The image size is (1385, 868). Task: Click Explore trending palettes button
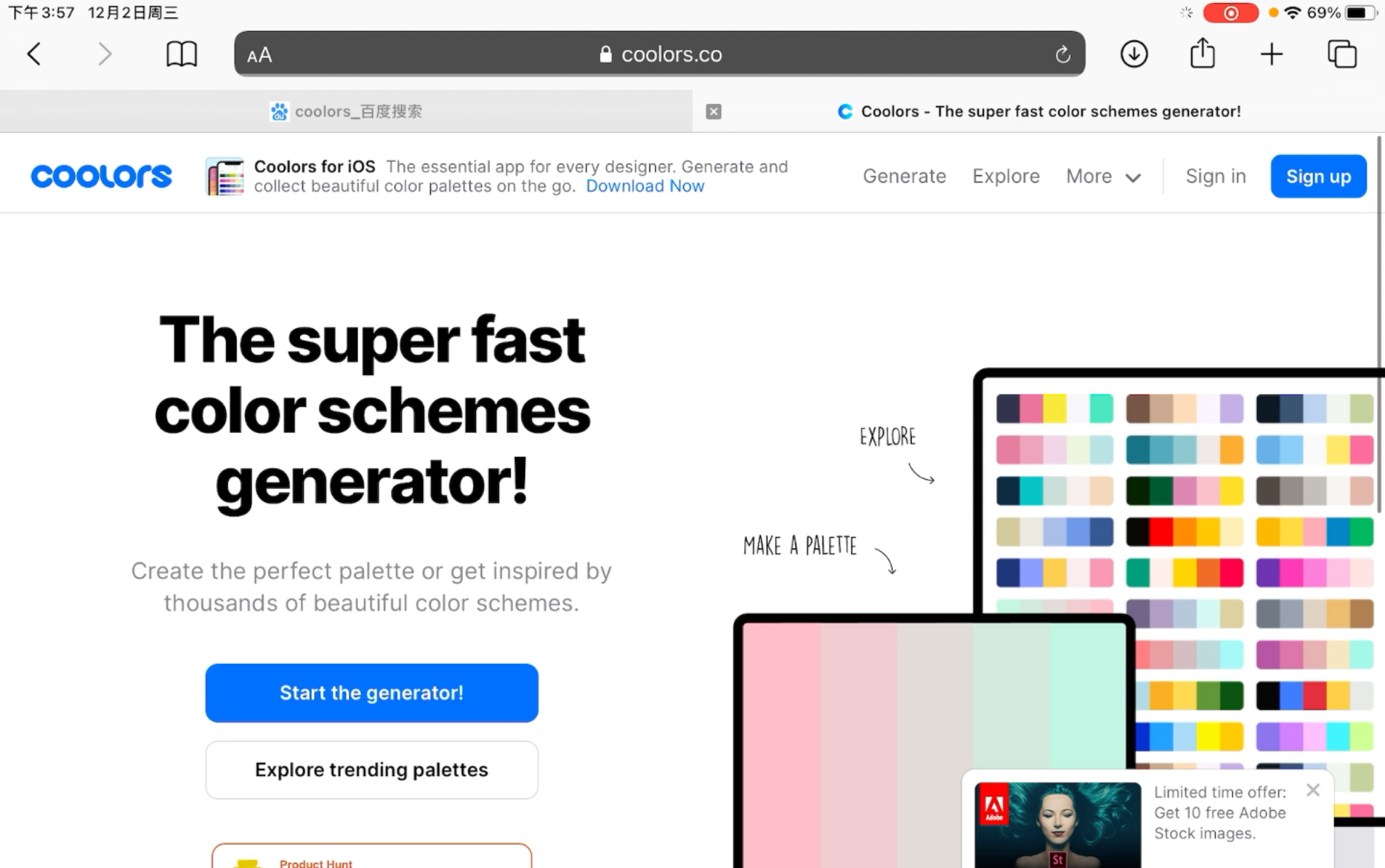coord(371,769)
